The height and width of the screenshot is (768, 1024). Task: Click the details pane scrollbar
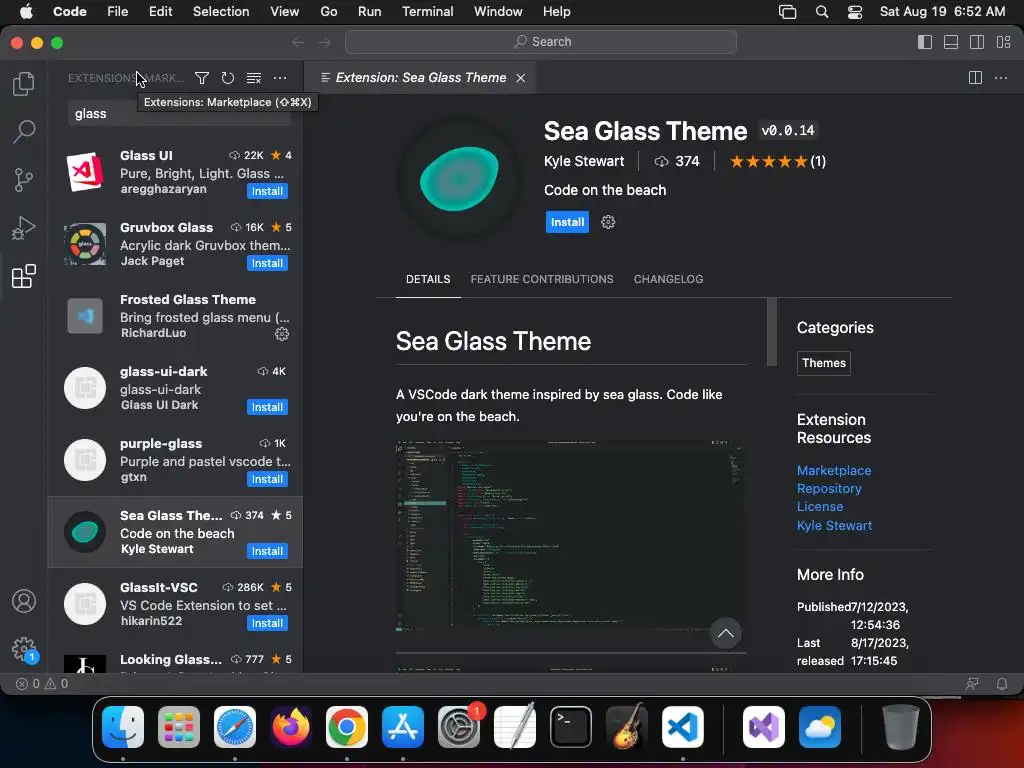pos(772,332)
